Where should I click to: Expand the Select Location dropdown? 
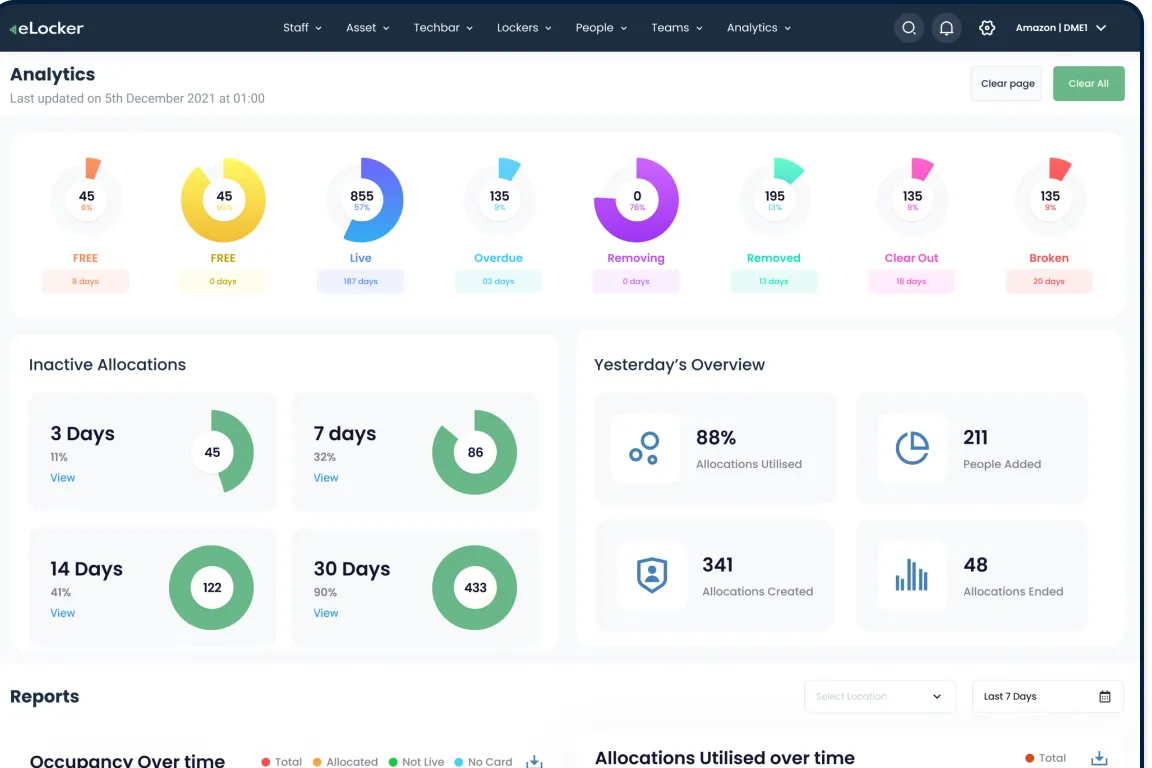pos(879,696)
